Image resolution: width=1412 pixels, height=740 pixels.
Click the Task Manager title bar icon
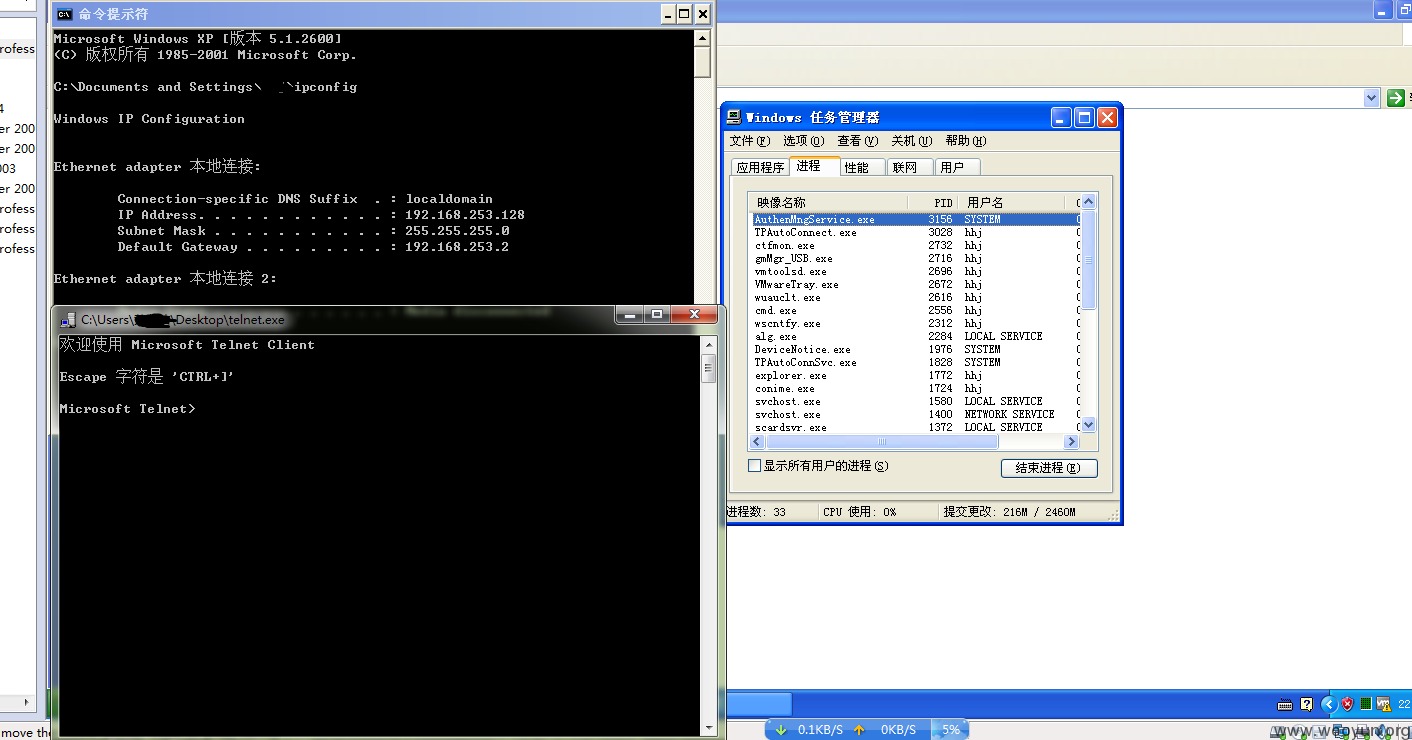click(x=734, y=117)
